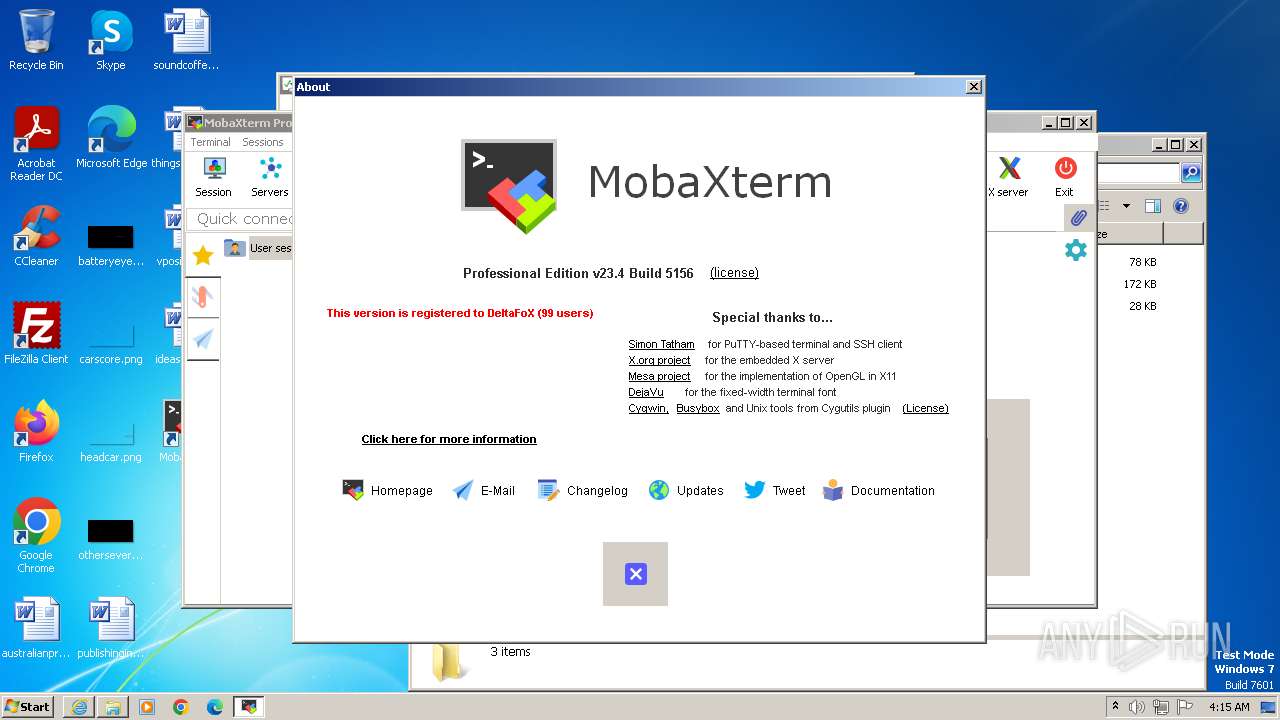Open the (License) link after Cygutils plugin
The image size is (1280, 720).
pos(925,408)
